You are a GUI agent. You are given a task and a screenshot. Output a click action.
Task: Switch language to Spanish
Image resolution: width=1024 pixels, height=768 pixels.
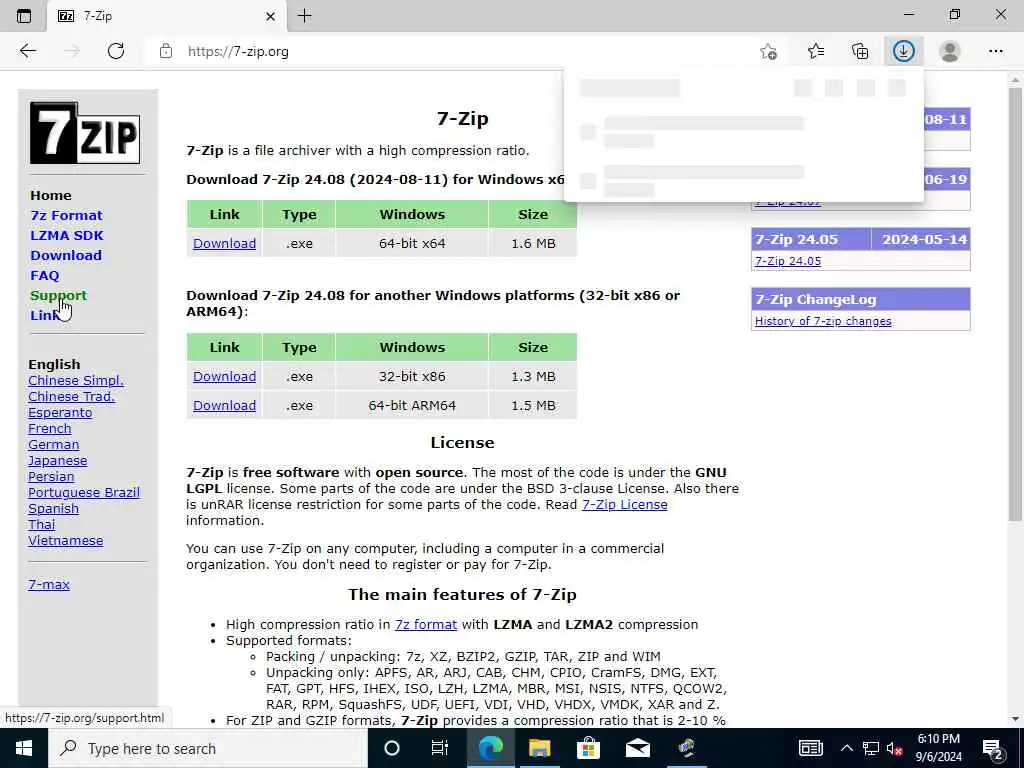[54, 509]
